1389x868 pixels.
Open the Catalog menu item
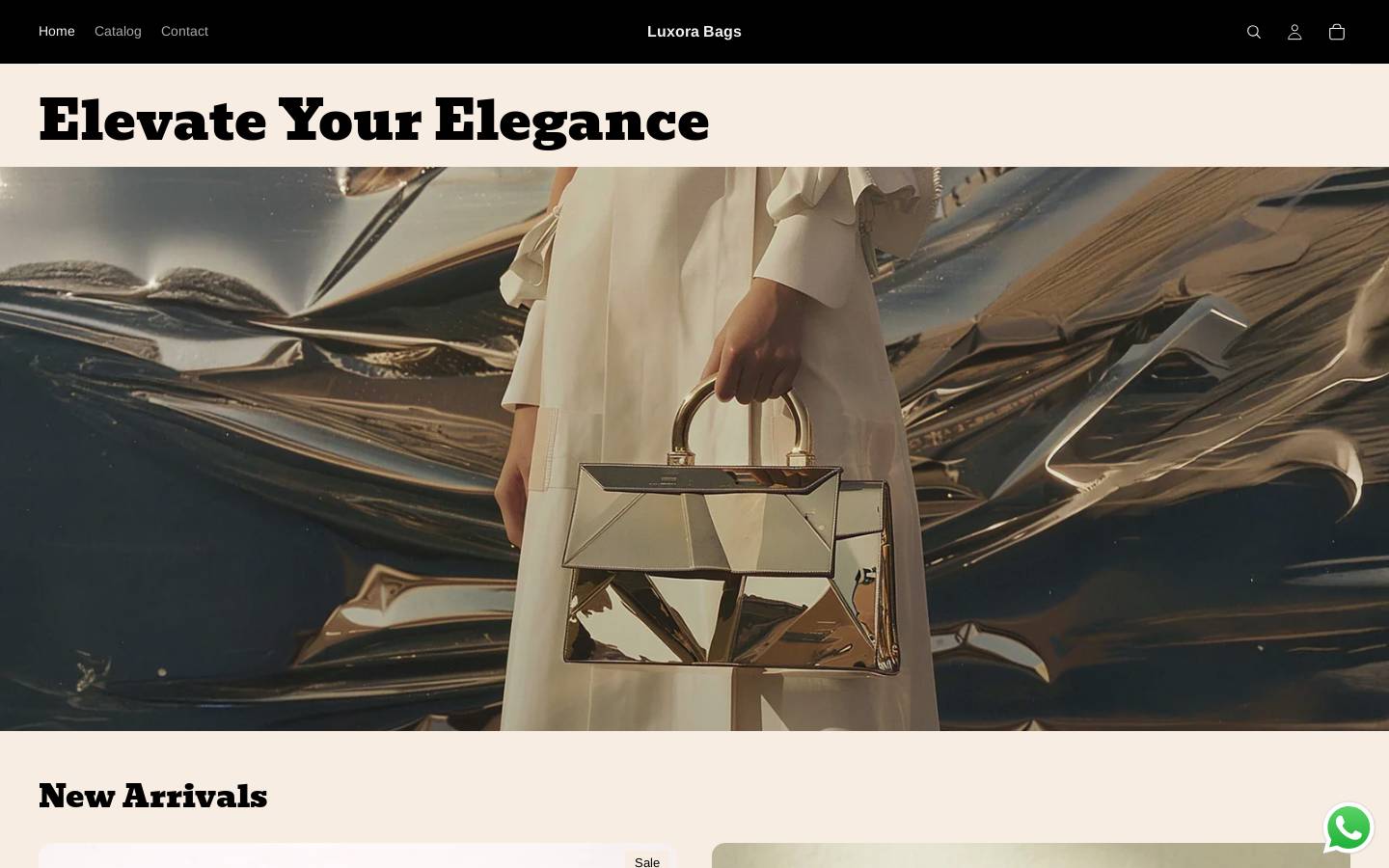coord(118,31)
